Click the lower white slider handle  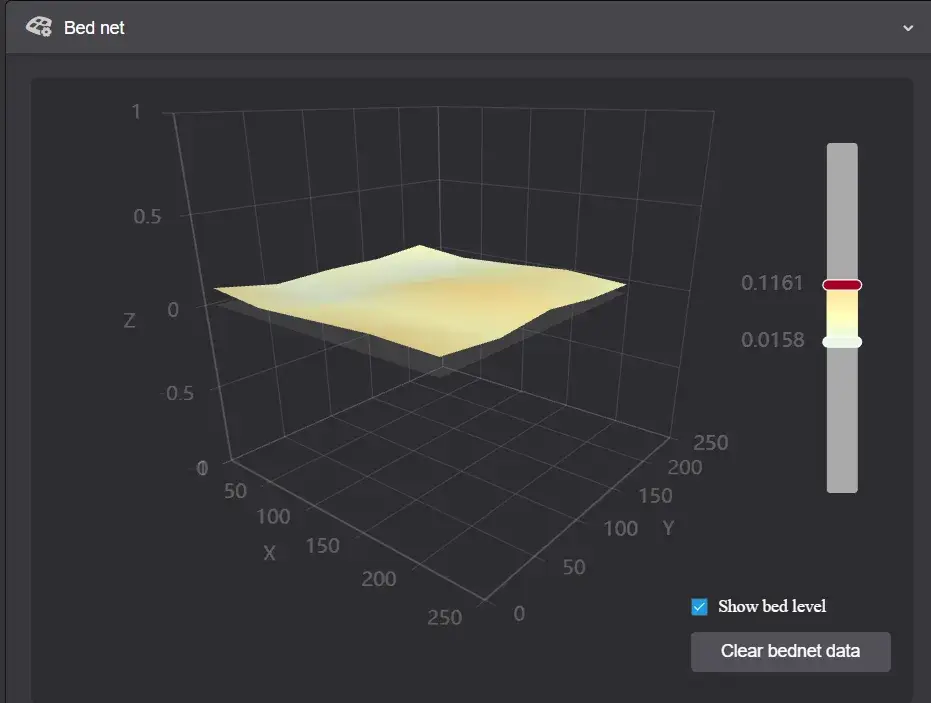842,342
